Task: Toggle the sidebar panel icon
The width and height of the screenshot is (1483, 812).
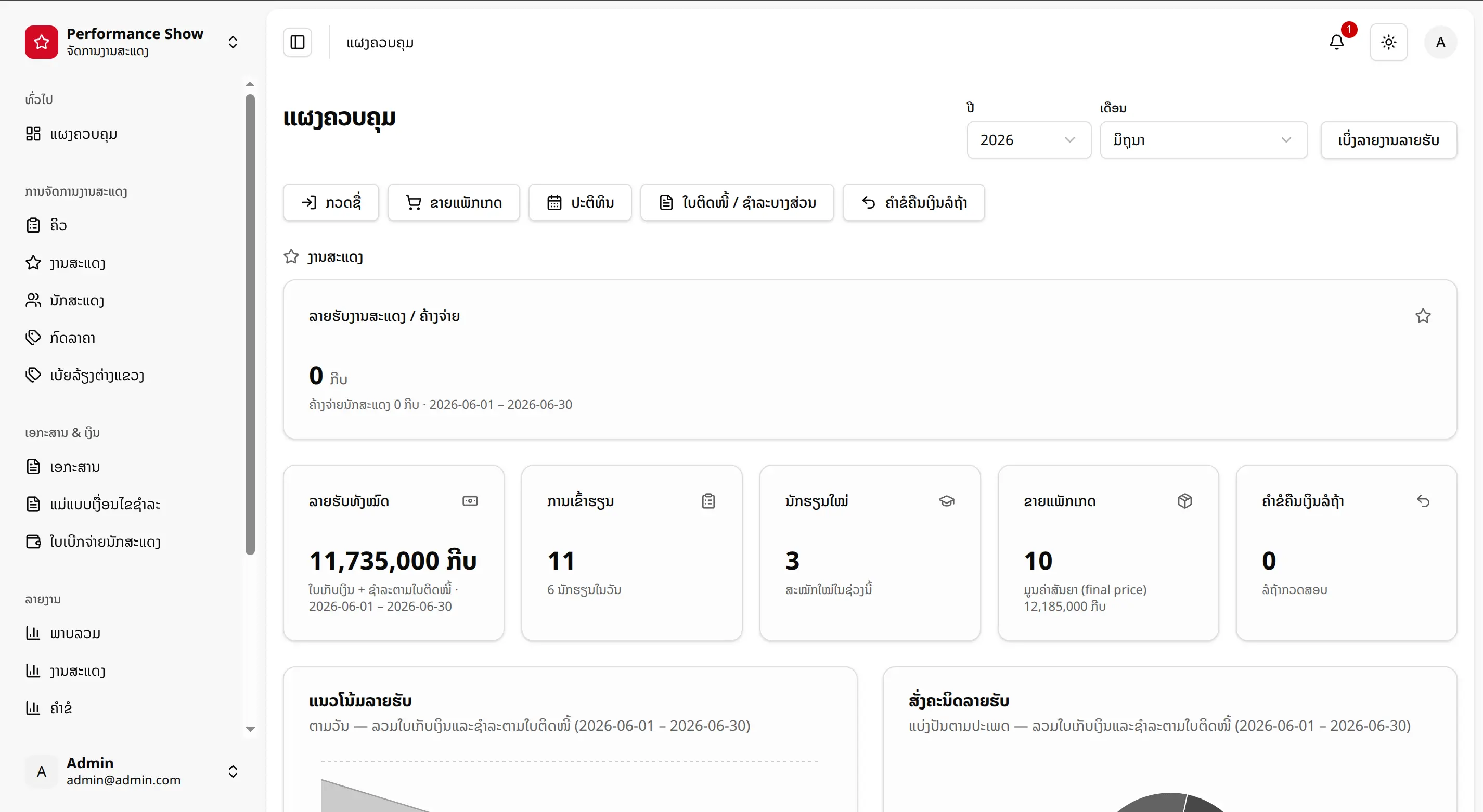Action: pos(297,42)
